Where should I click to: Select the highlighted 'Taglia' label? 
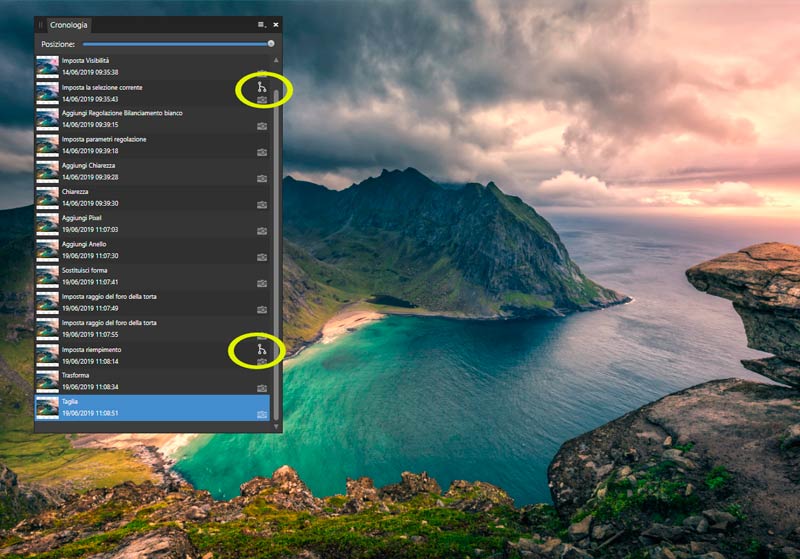69,402
